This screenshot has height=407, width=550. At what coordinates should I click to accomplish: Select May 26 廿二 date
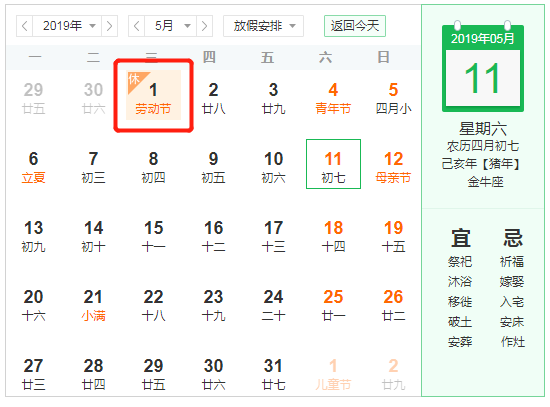[x=393, y=306]
